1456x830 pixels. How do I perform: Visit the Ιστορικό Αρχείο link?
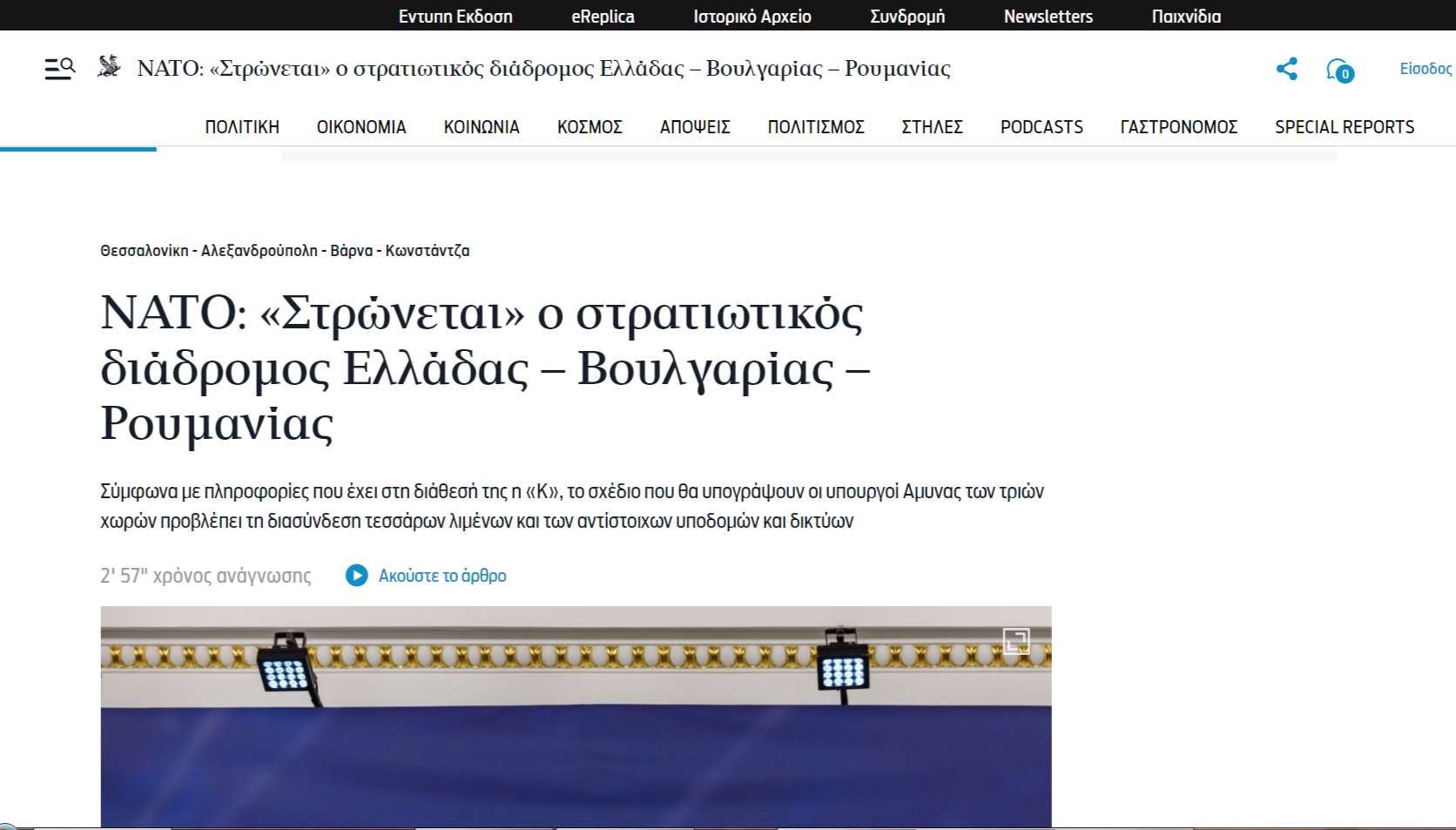(752, 17)
